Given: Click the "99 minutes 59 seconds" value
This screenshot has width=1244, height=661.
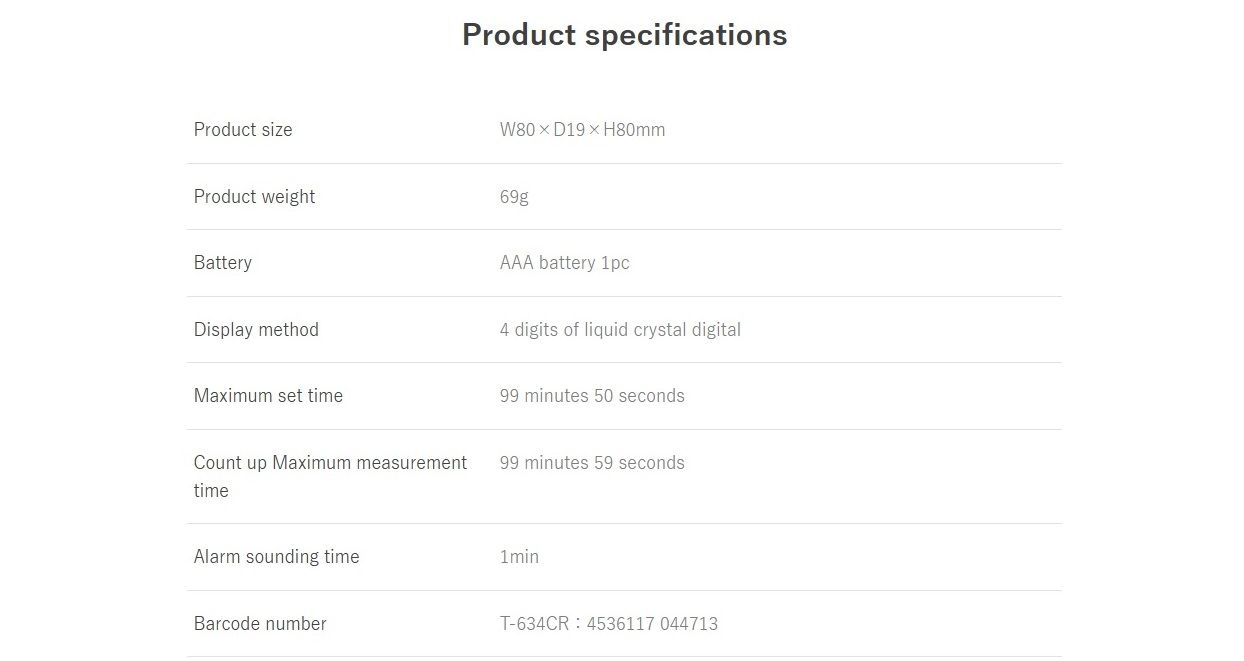Looking at the screenshot, I should pyautogui.click(x=592, y=463).
